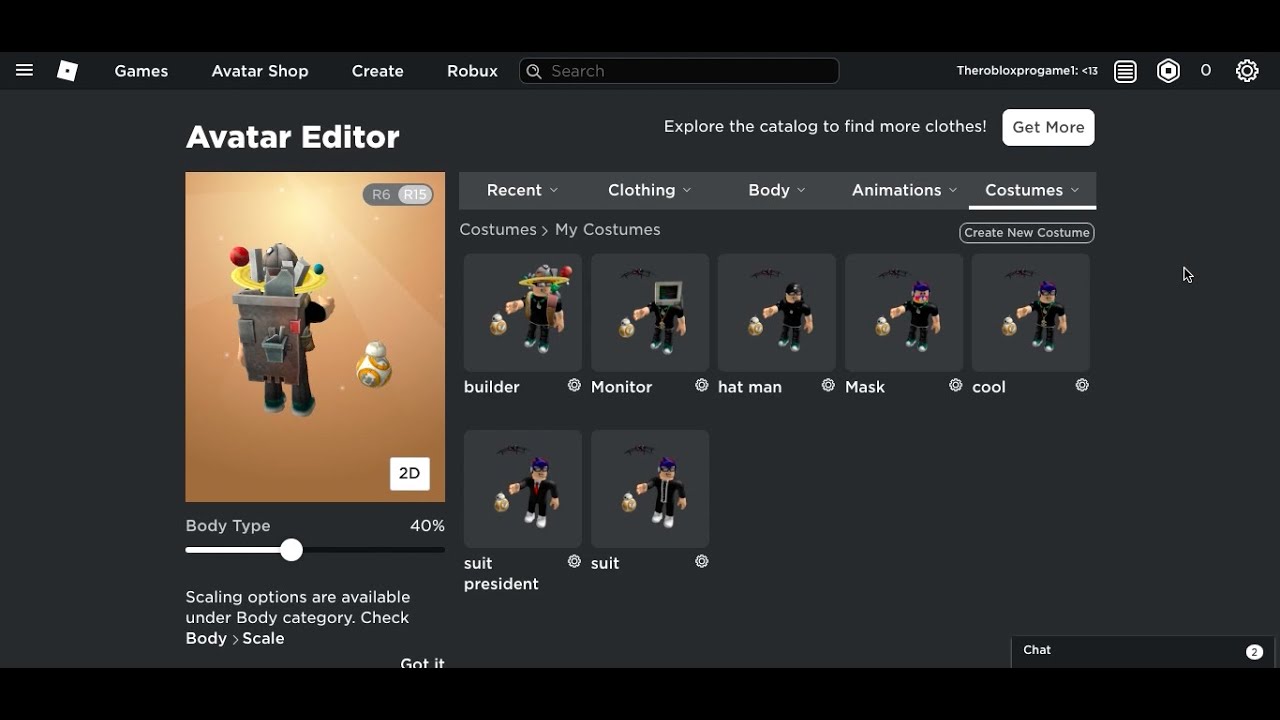Click the Get More button
Viewport: 1280px width, 720px height.
pyautogui.click(x=1048, y=127)
